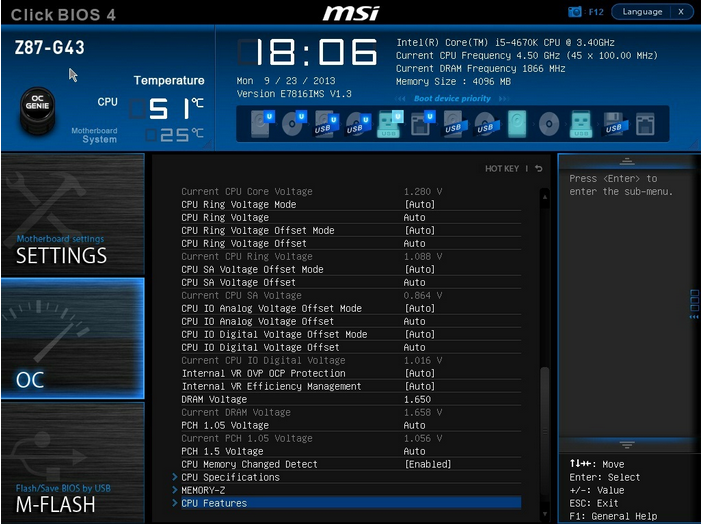701x524 pixels.
Task: Click the left arrows beside Boot device priority
Action: [x=401, y=98]
